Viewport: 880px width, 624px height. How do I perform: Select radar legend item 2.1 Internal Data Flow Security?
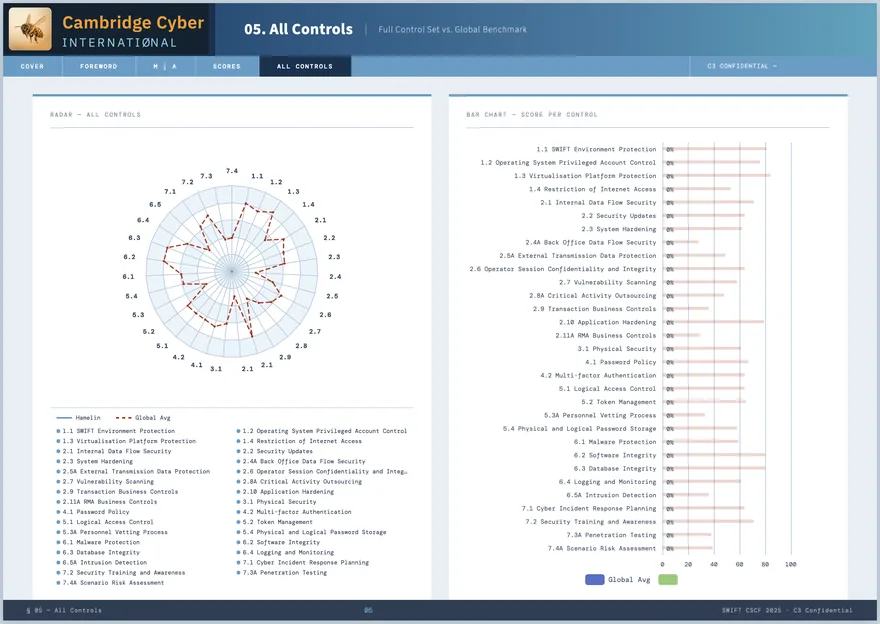point(114,451)
